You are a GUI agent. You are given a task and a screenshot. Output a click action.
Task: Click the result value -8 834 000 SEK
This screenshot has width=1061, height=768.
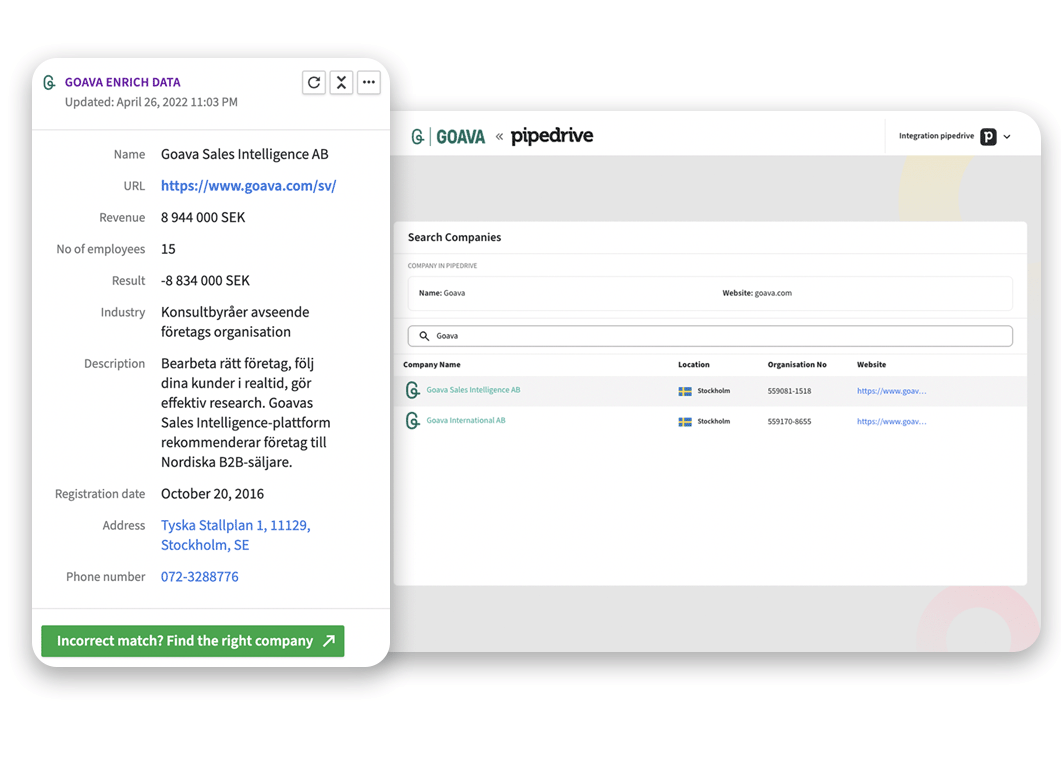(205, 281)
